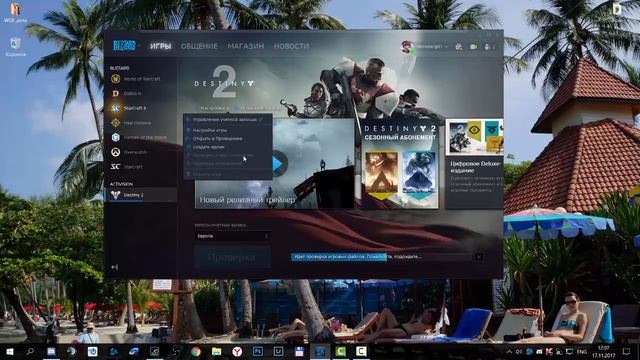Image resolution: width=640 pixels, height=360 pixels.
Task: Show hidden tray icons chevron
Action: (509, 352)
